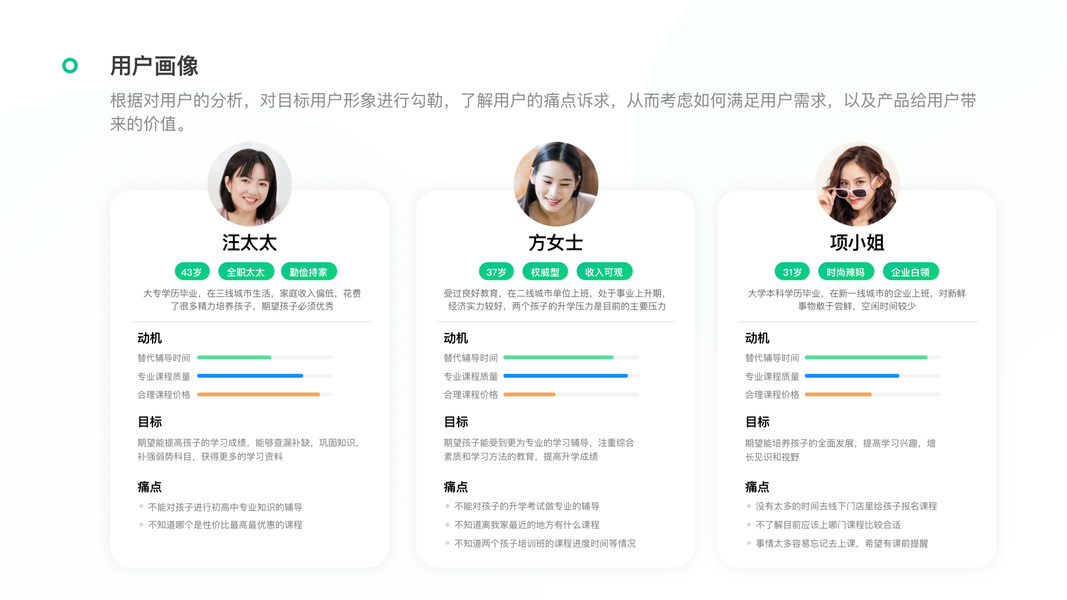Click the 痛点 heading in 项小姐's card
Image resolution: width=1067 pixels, height=600 pixels.
(x=757, y=487)
